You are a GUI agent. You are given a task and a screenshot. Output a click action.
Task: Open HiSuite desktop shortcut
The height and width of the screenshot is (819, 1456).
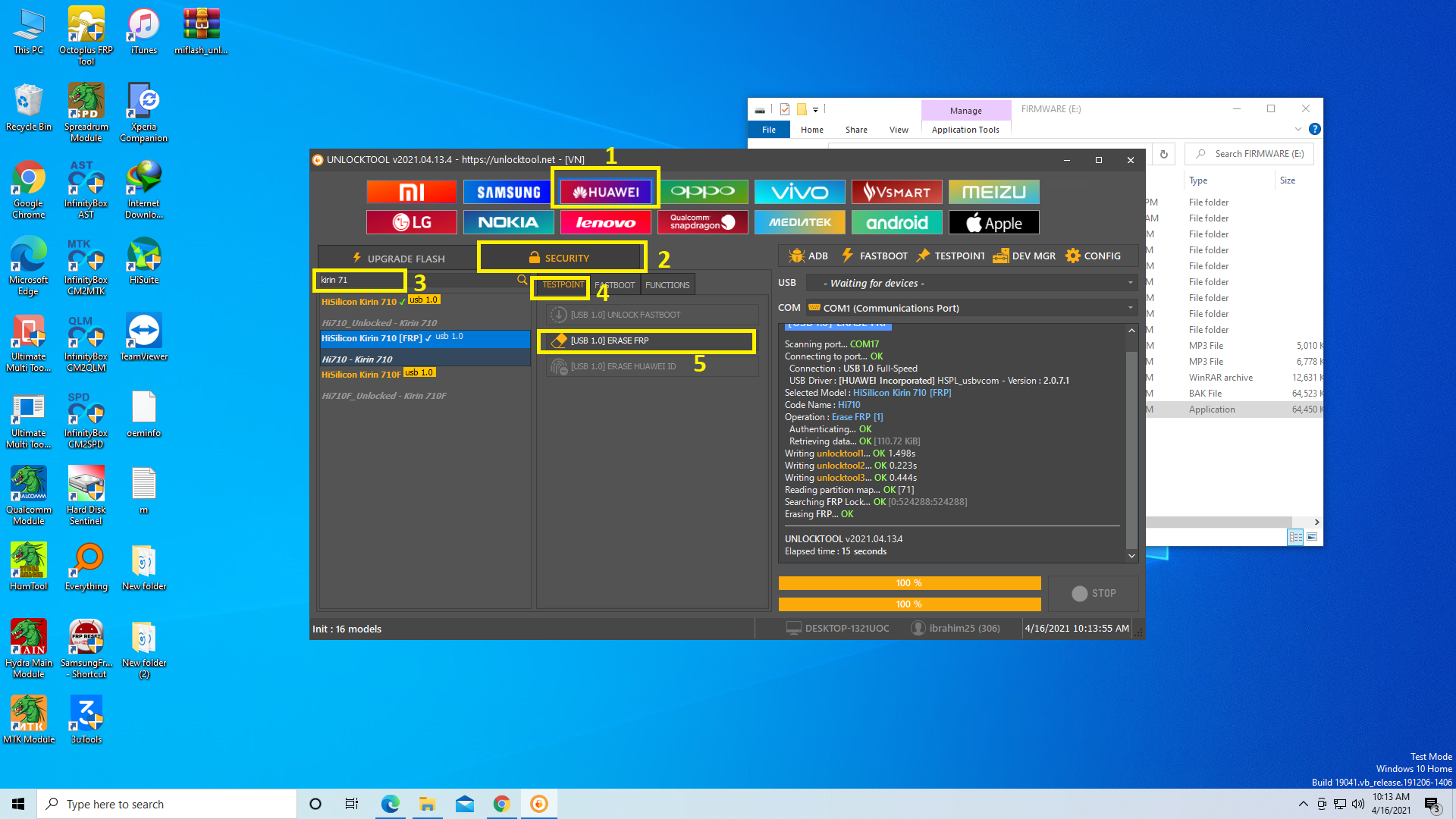143,260
